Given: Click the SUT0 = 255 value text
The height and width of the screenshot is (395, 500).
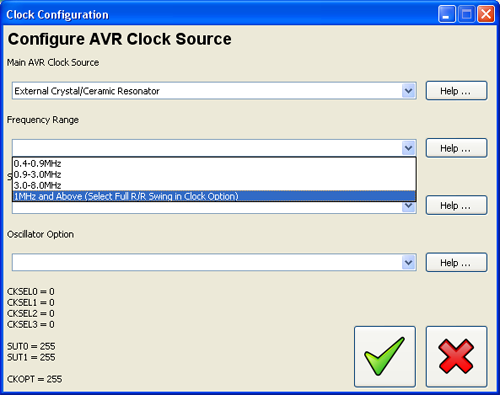Looking at the screenshot, I should 31,346.
